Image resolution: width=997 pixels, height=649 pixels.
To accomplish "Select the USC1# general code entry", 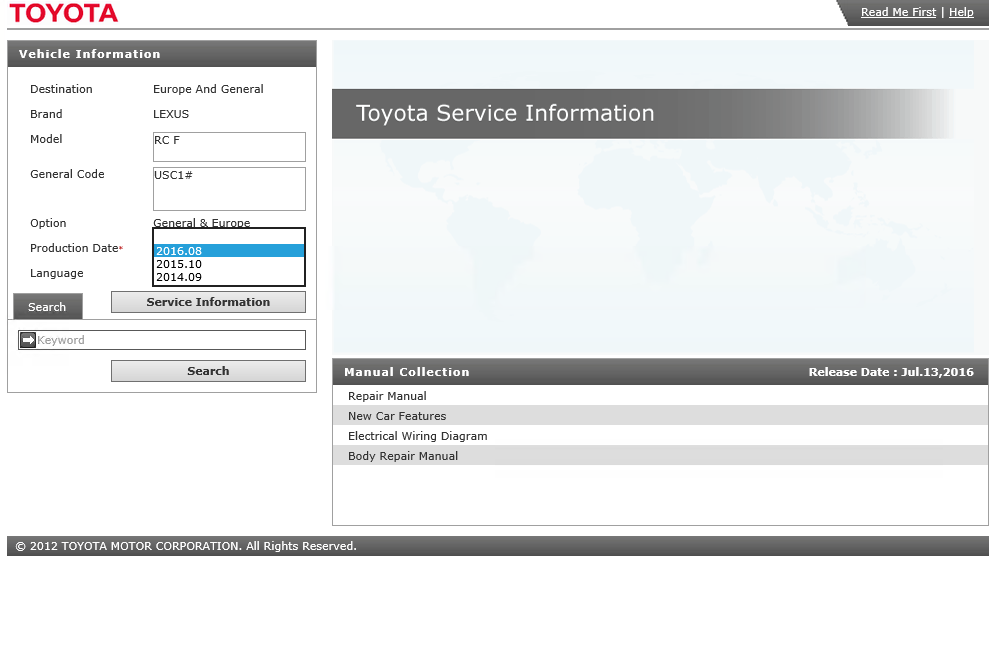I will (x=173, y=175).
